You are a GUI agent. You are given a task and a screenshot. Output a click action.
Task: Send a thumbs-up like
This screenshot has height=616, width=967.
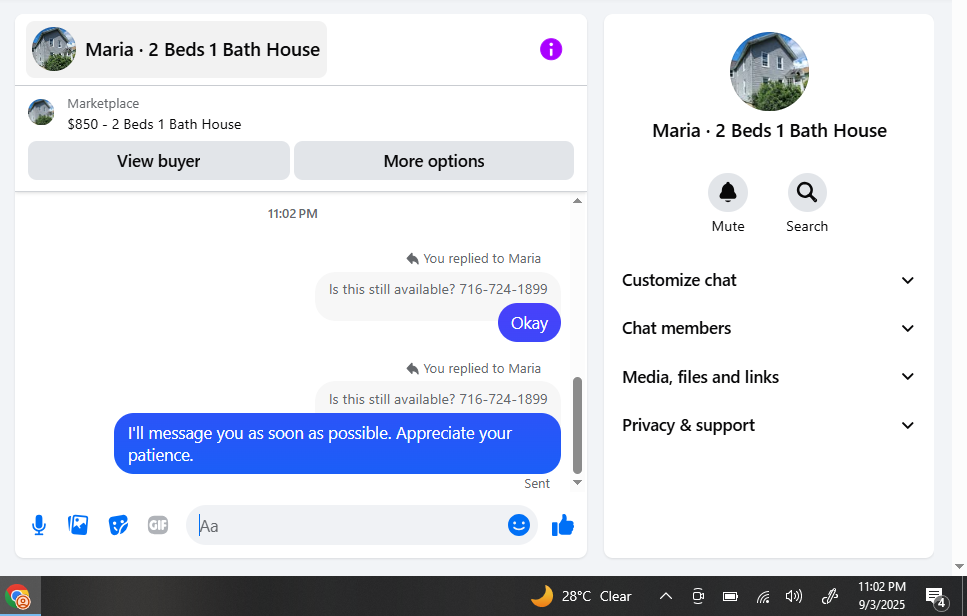click(562, 525)
